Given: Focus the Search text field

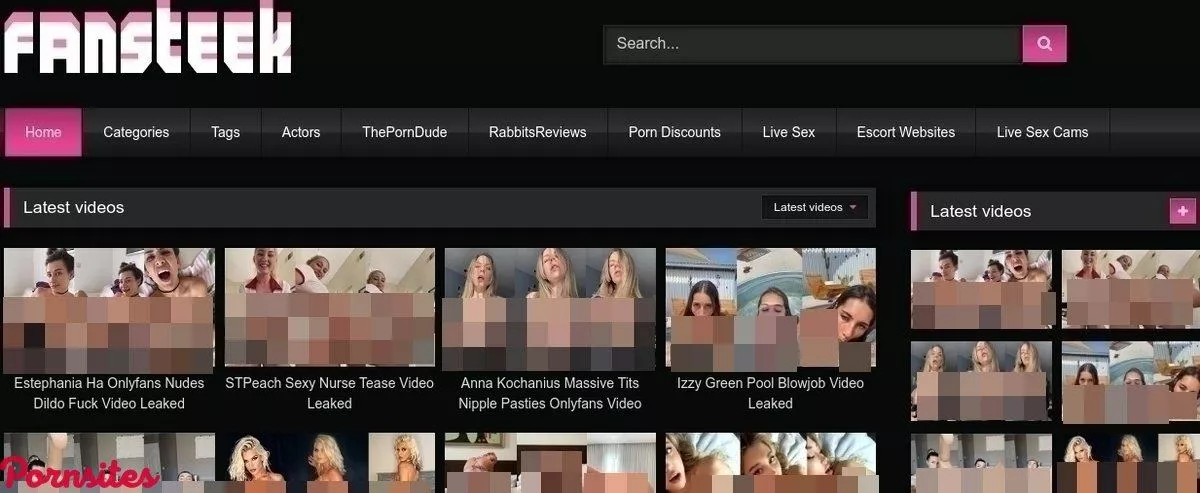Looking at the screenshot, I should 812,44.
